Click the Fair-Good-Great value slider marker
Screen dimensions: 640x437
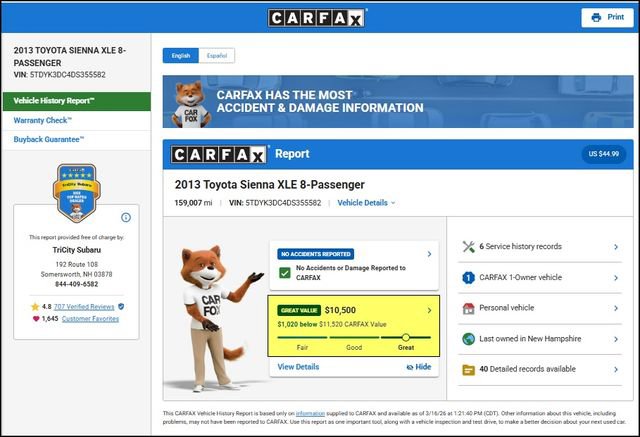tap(405, 338)
